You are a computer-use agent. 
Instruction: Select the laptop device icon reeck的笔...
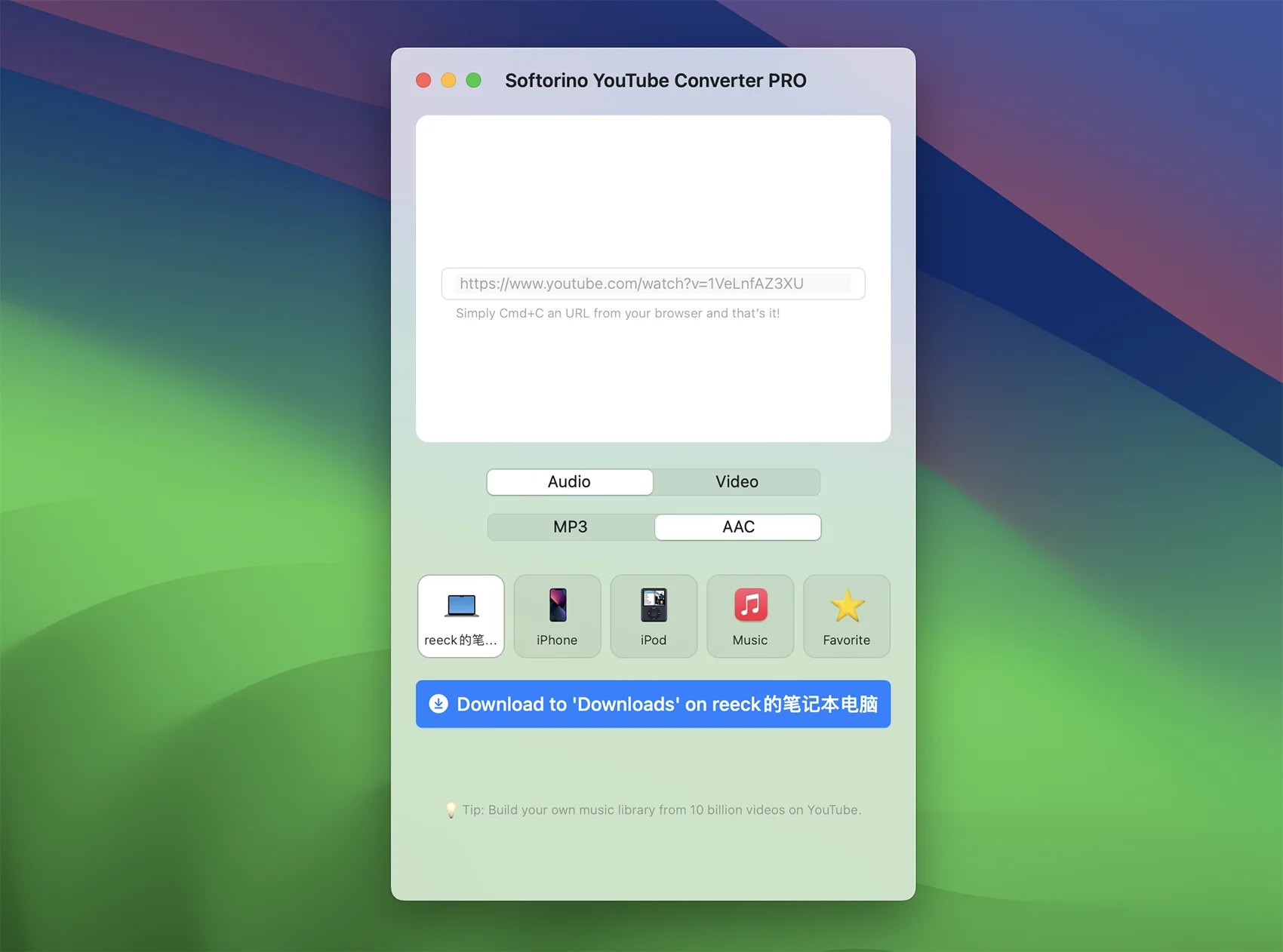click(x=461, y=616)
